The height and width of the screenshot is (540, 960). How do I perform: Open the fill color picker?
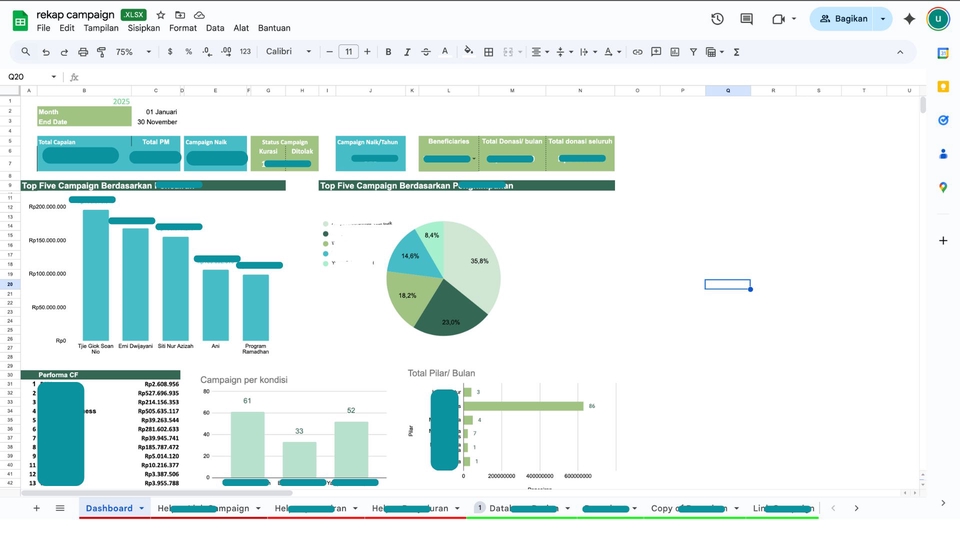point(470,52)
